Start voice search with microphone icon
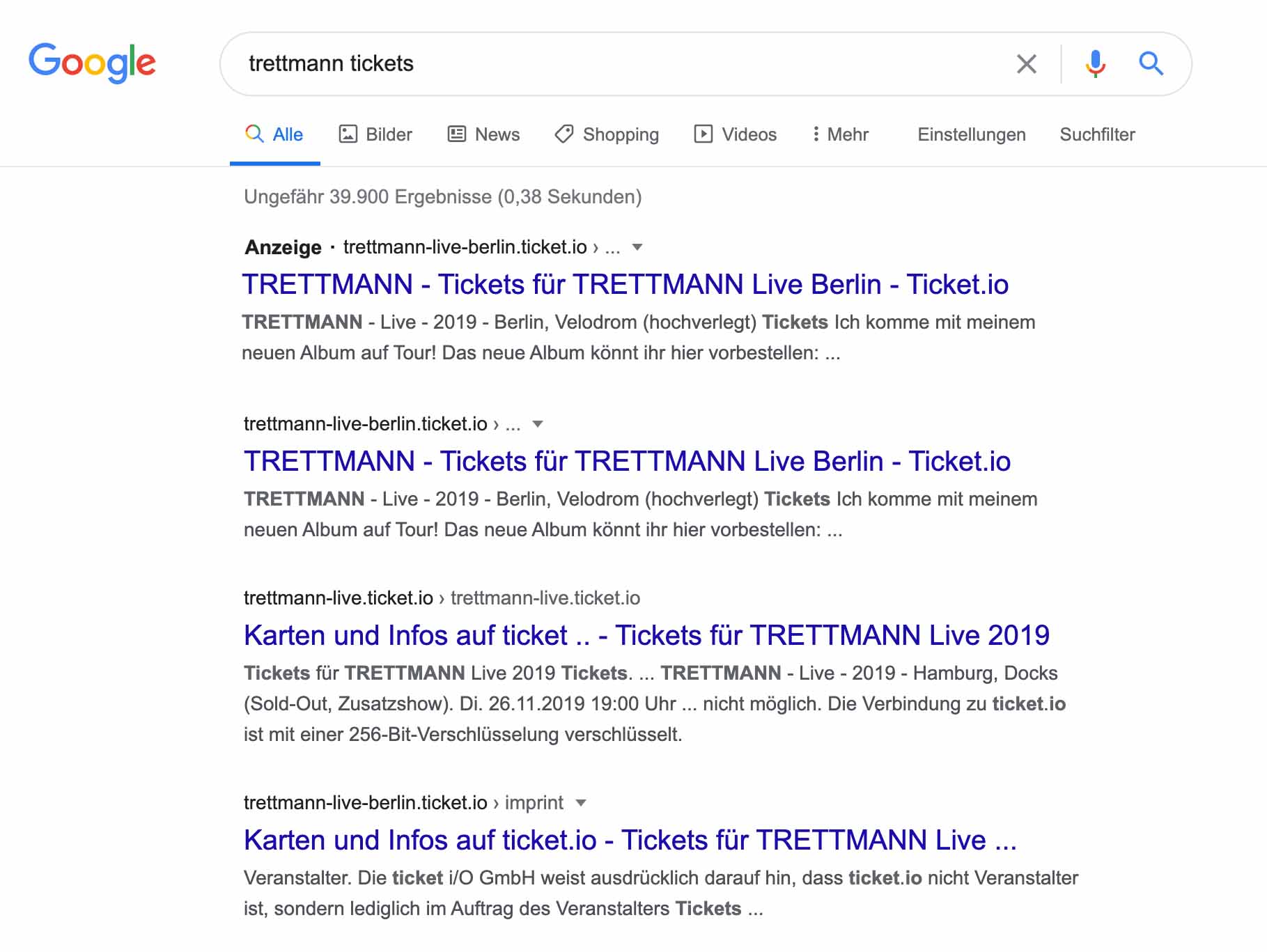The image size is (1267, 952). click(x=1095, y=63)
